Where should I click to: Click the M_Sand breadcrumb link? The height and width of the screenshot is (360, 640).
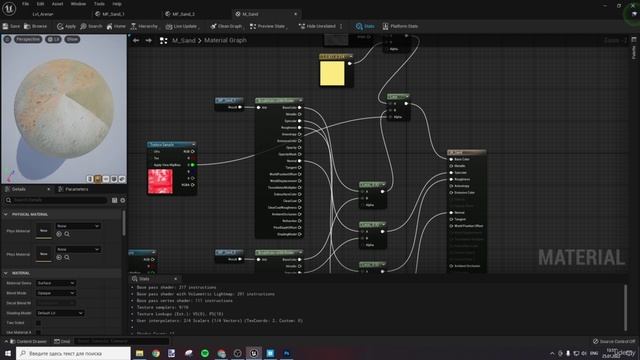tap(184, 40)
